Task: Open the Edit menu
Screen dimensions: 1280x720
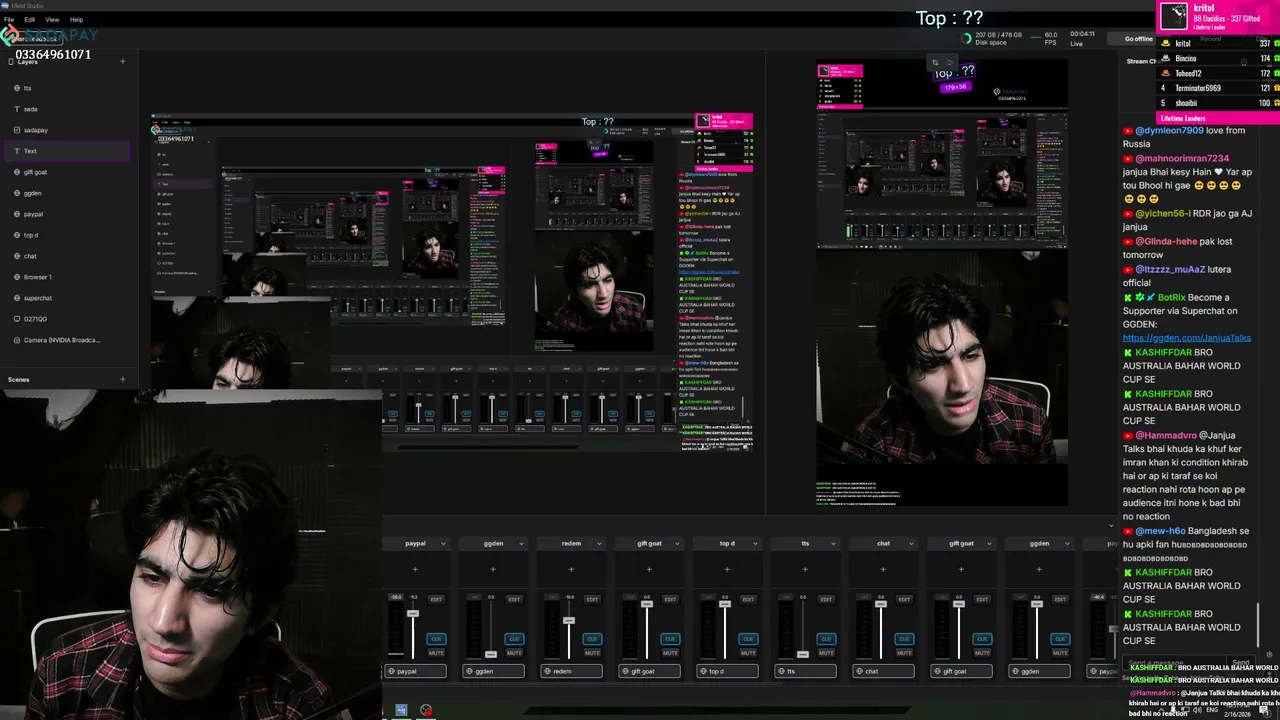Action: point(30,19)
